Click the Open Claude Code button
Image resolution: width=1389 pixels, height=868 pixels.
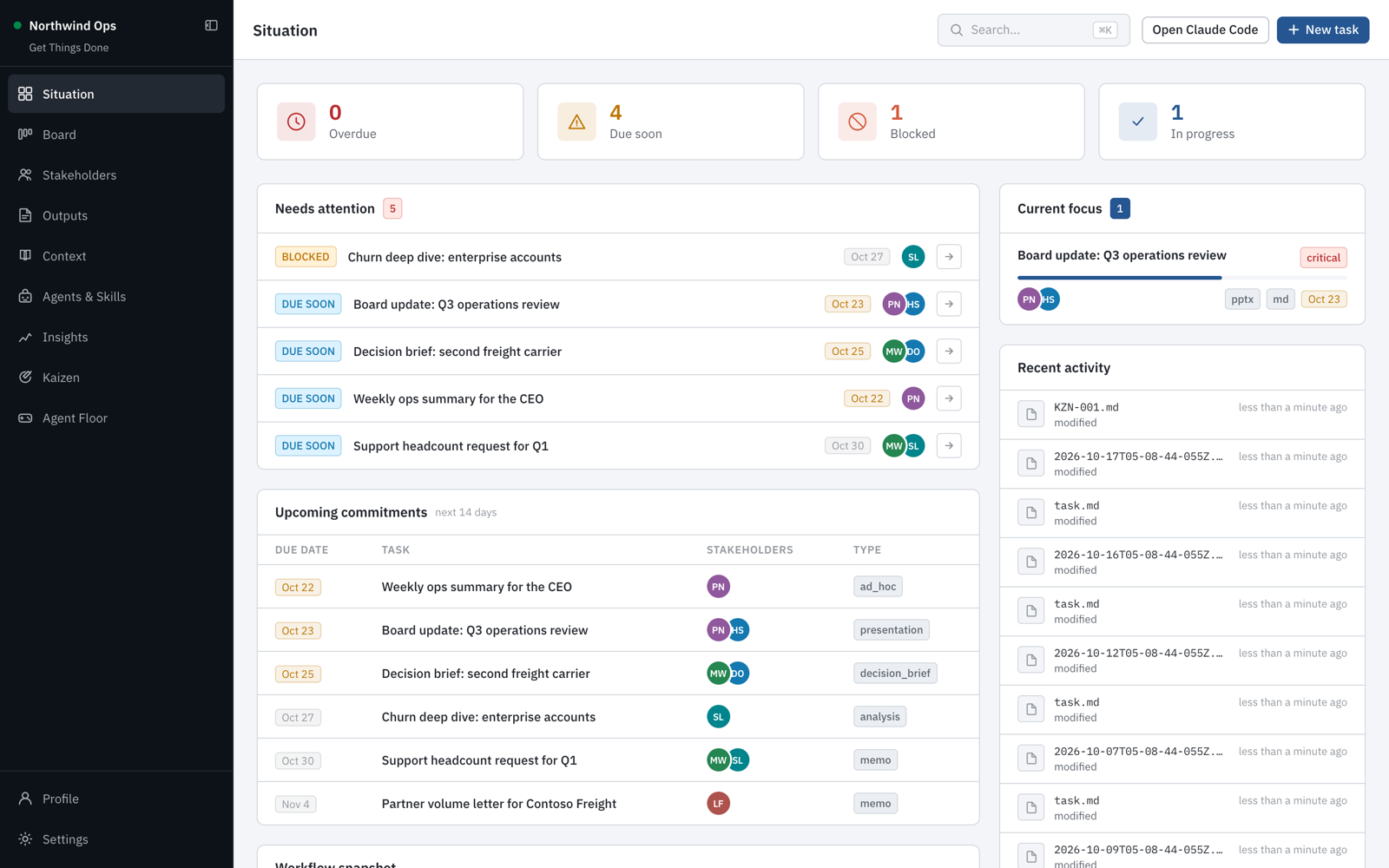[x=1205, y=30]
